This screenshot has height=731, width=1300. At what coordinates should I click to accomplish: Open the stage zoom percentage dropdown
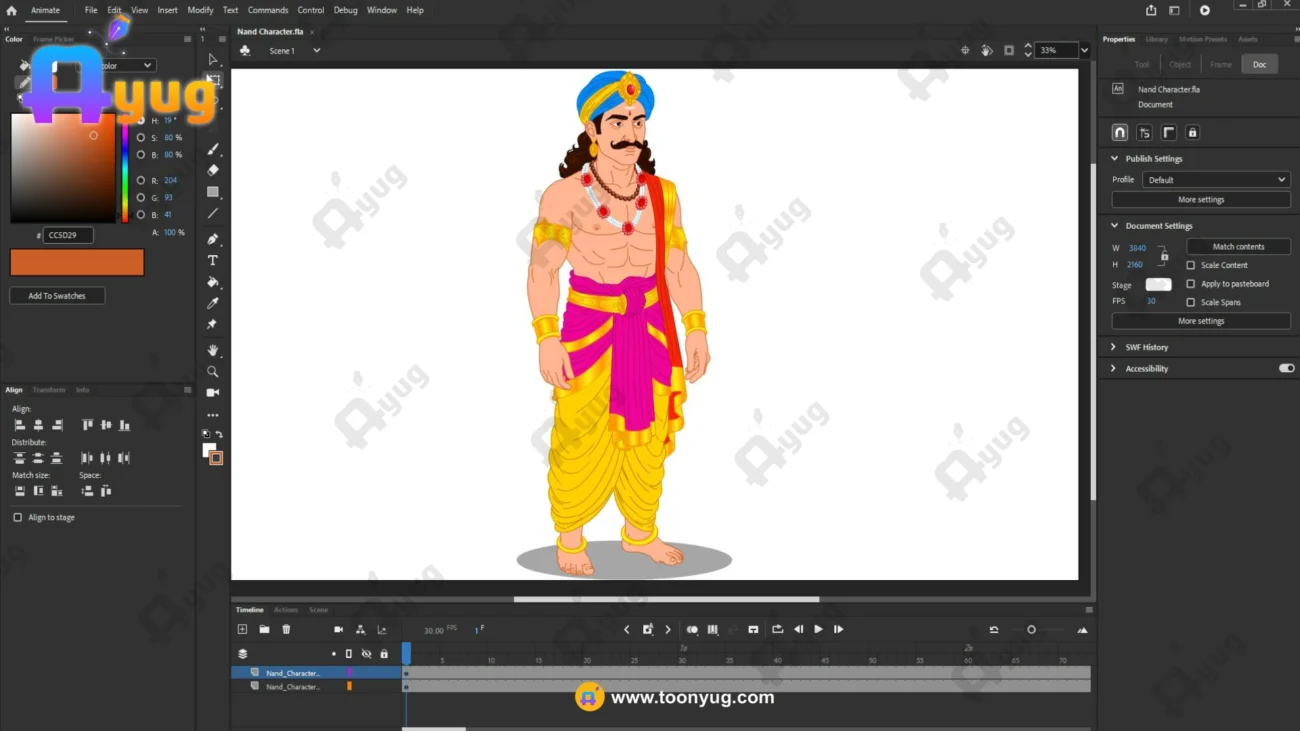click(1084, 50)
